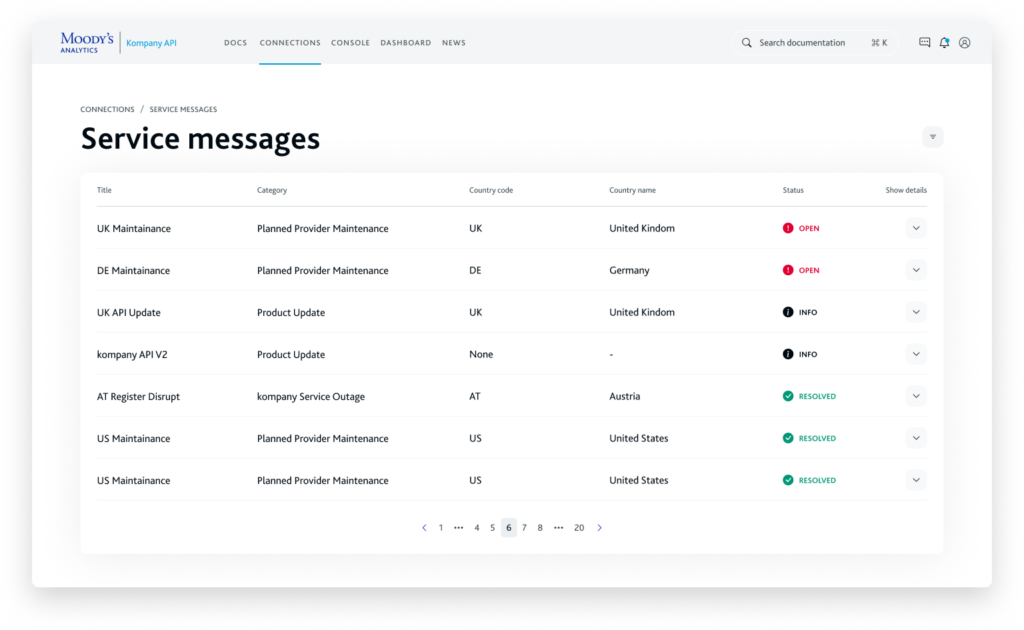Select page 7 in pagination
This screenshot has height=630, width=1024.
point(524,528)
